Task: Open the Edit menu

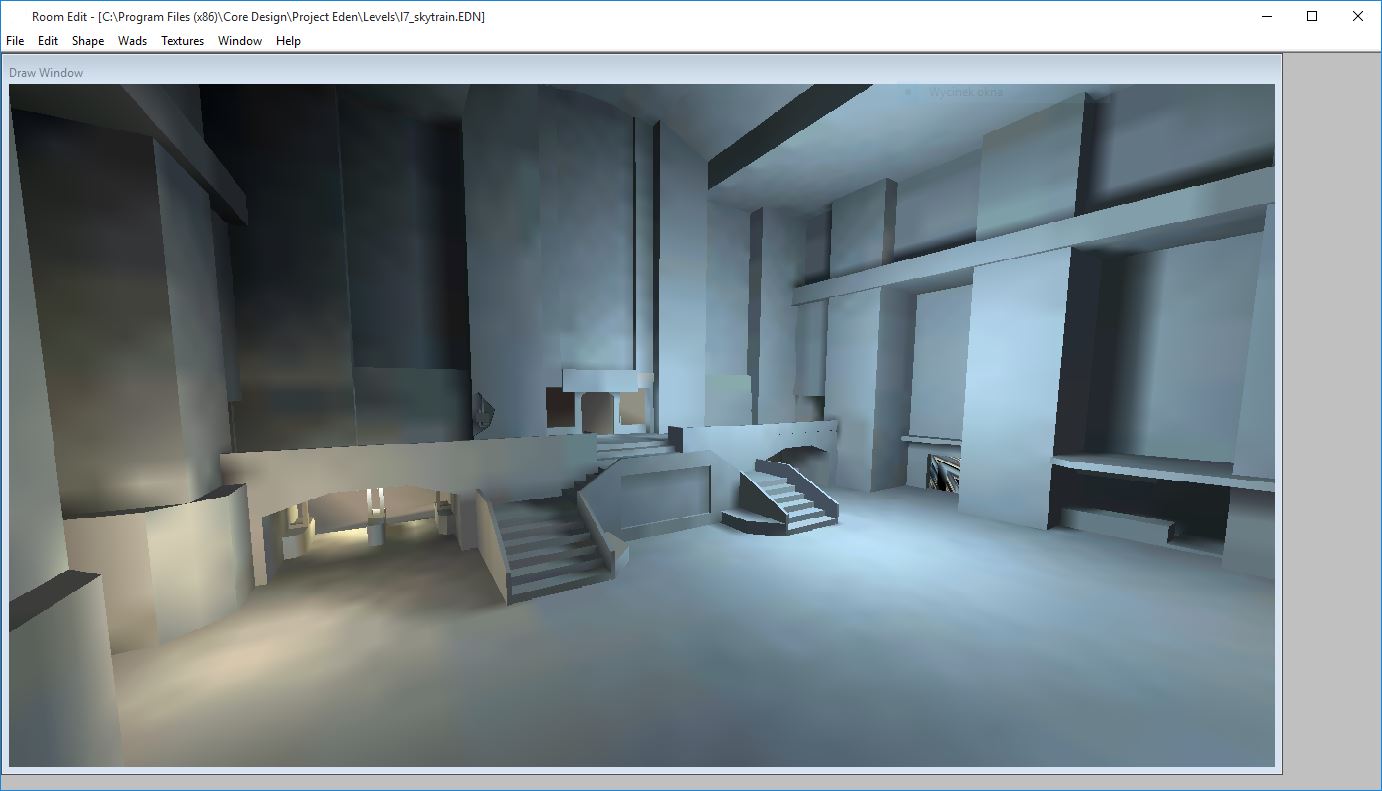Action: [x=48, y=41]
